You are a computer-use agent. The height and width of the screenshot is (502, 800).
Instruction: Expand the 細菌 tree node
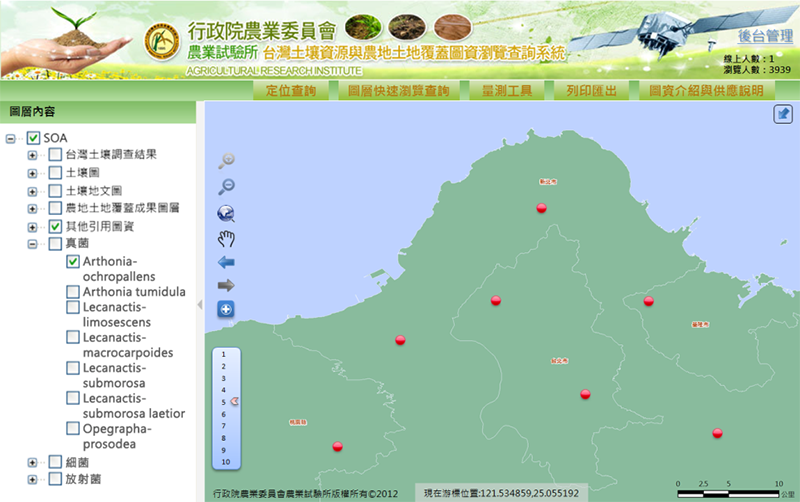32,463
